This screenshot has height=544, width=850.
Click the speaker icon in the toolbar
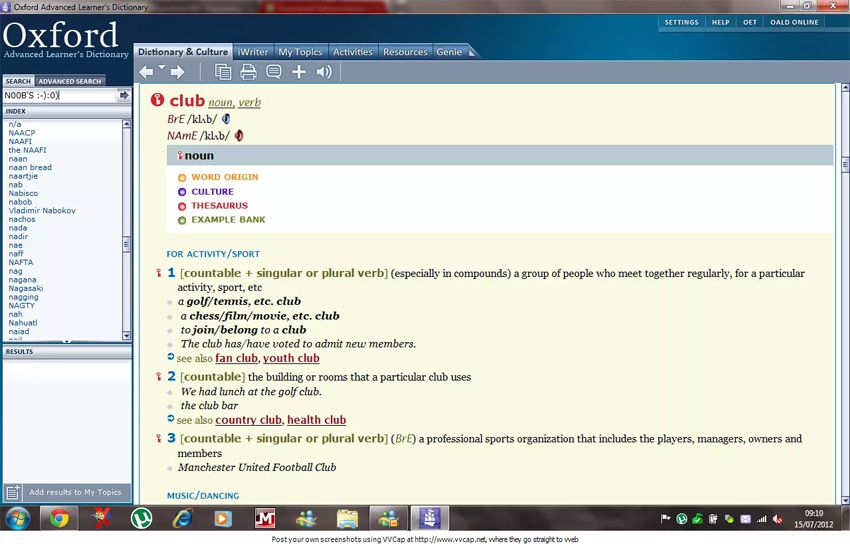tap(324, 72)
